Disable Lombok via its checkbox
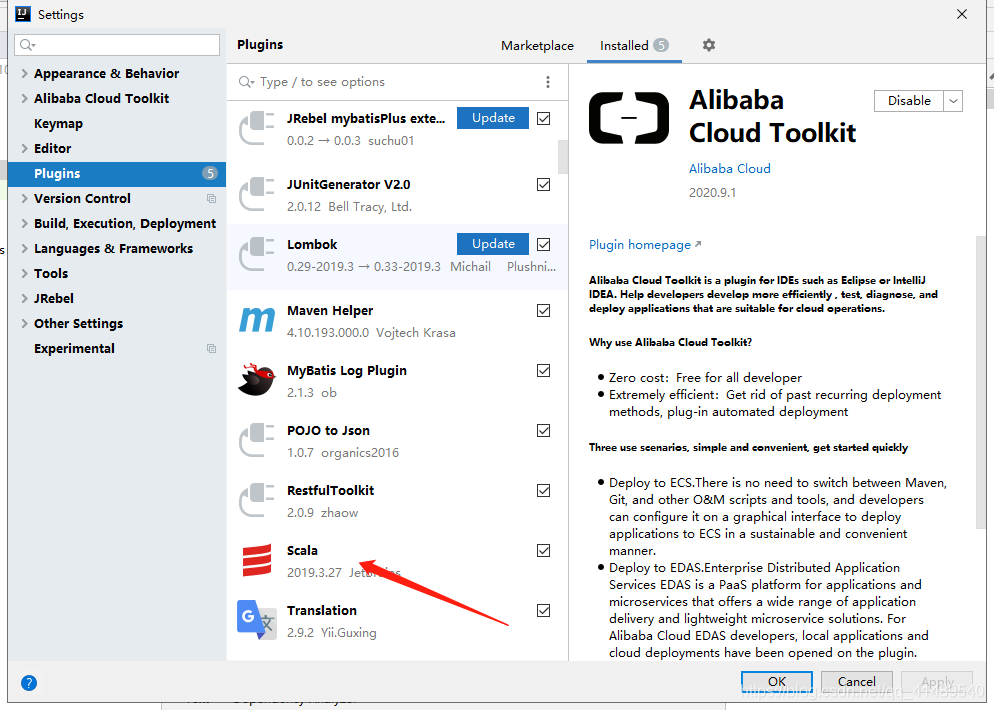 click(x=543, y=245)
